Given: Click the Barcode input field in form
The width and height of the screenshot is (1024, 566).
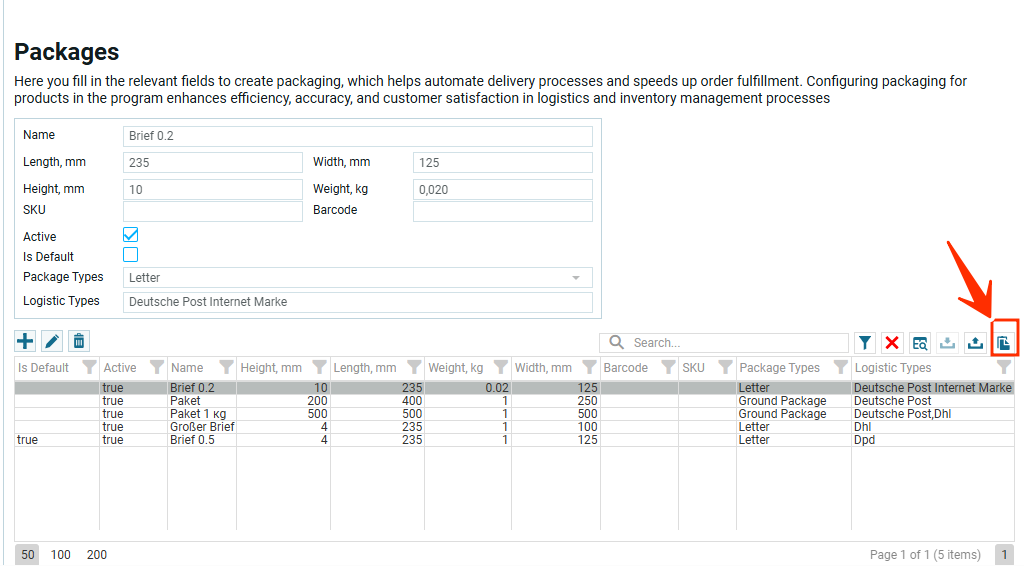Looking at the screenshot, I should pyautogui.click(x=502, y=211).
